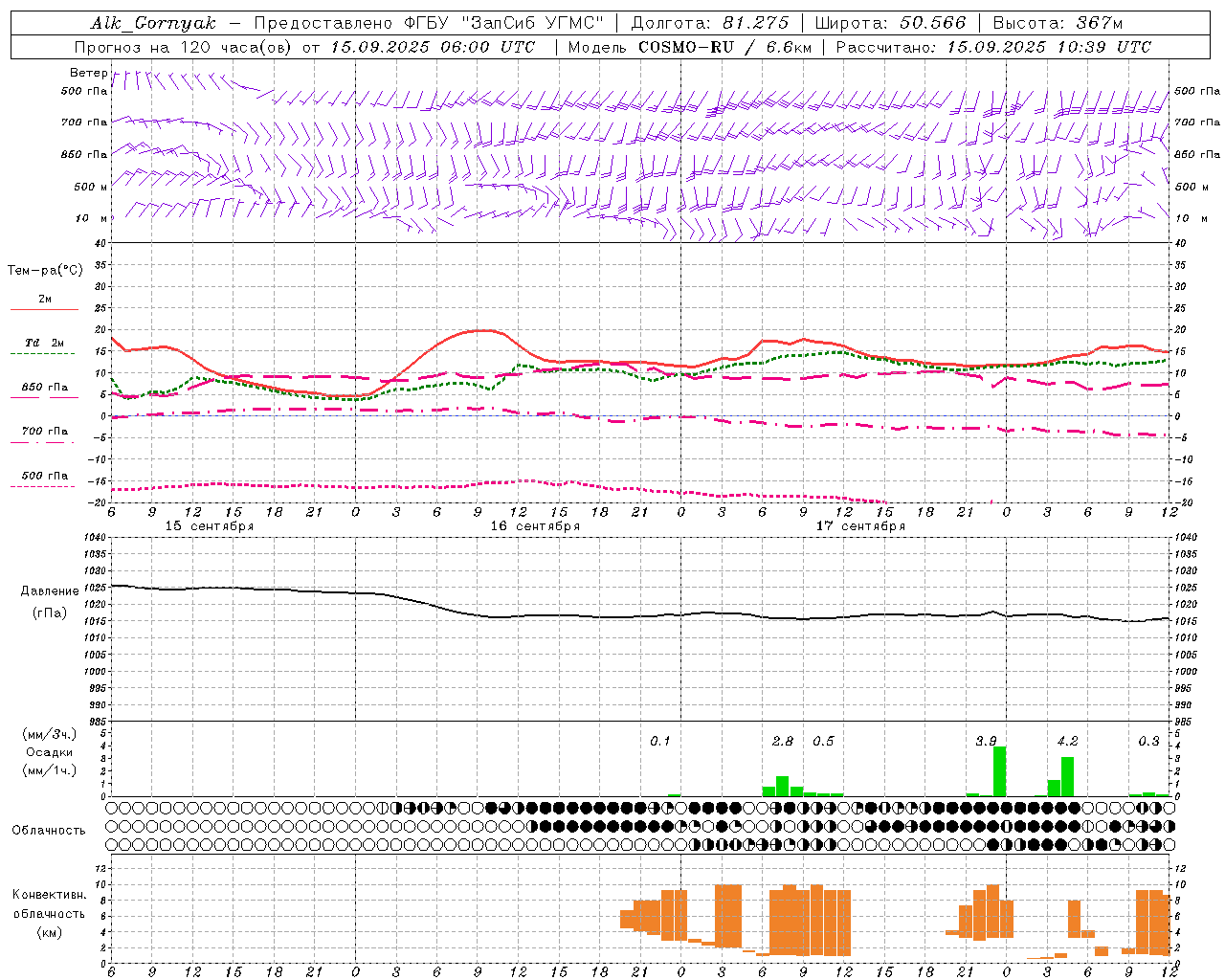1225x980 pixels.
Task: Click the precipitation value 4.2
Action: click(1067, 742)
